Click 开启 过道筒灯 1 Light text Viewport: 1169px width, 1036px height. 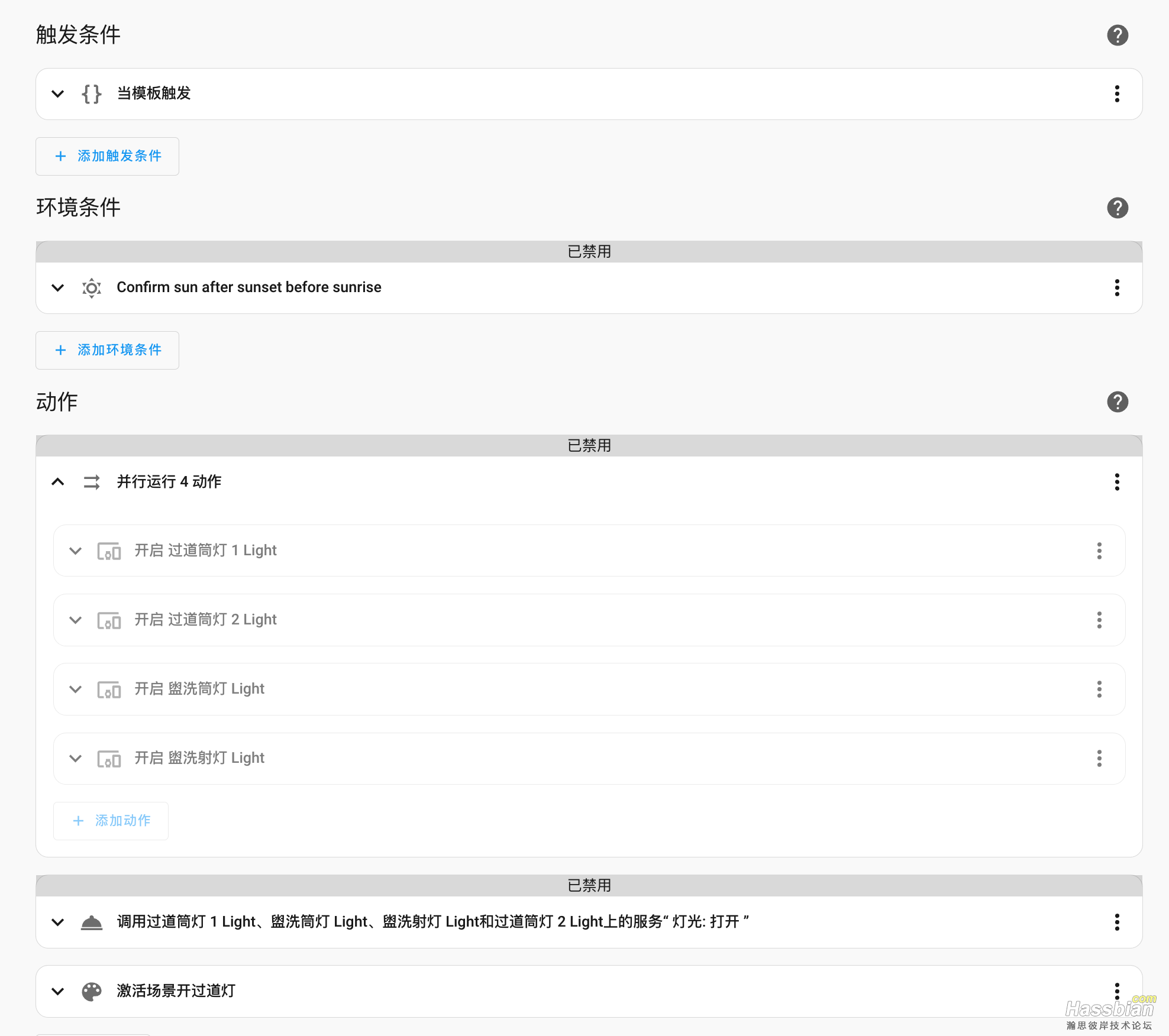click(205, 551)
